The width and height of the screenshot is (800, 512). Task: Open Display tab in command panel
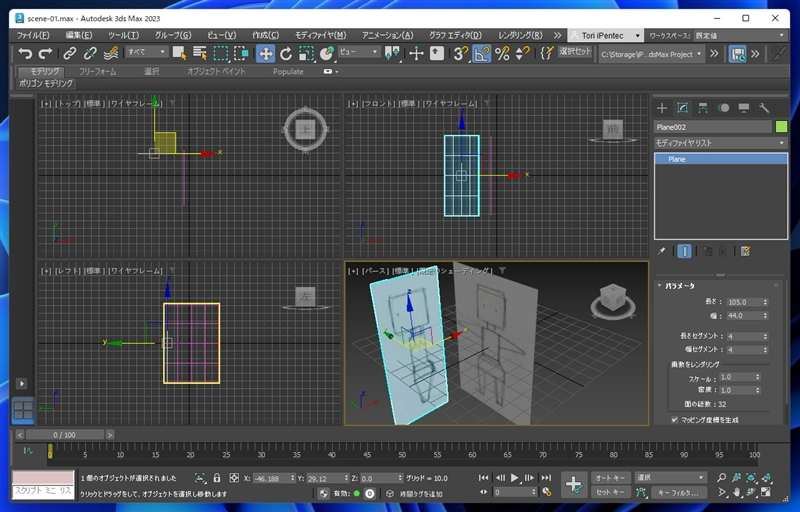point(743,108)
